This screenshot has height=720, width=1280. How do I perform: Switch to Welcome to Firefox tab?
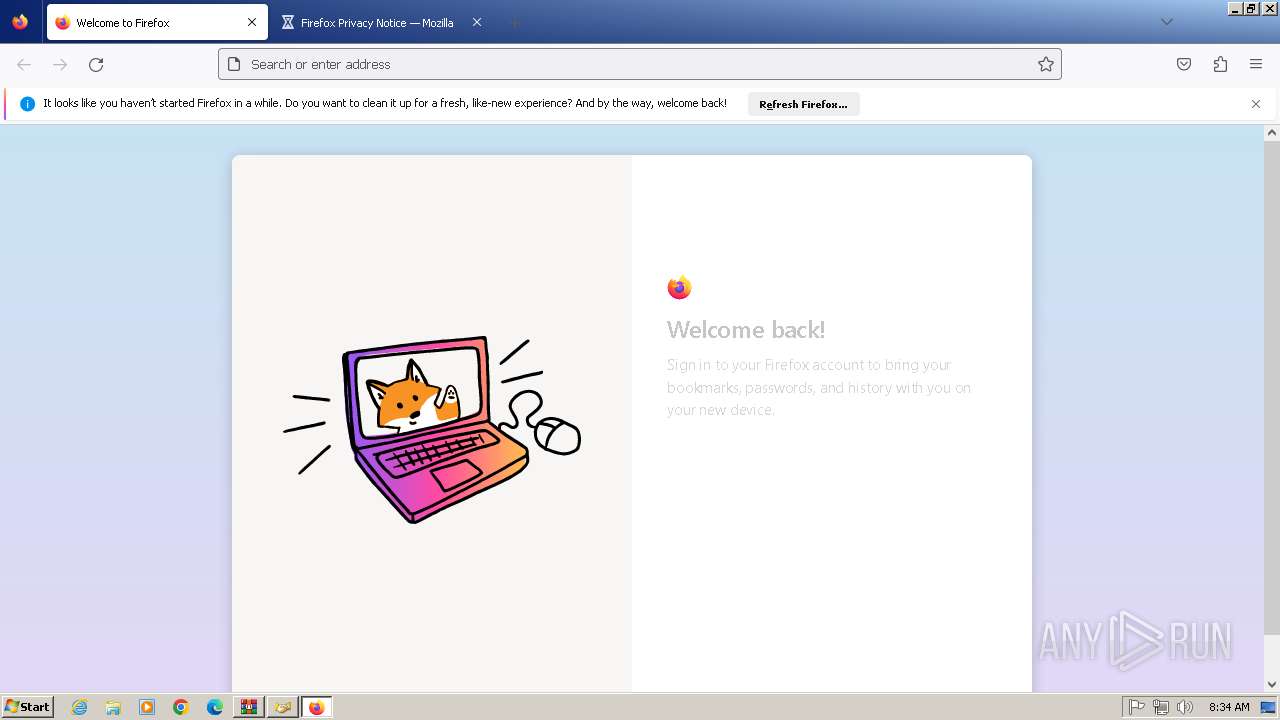(157, 22)
